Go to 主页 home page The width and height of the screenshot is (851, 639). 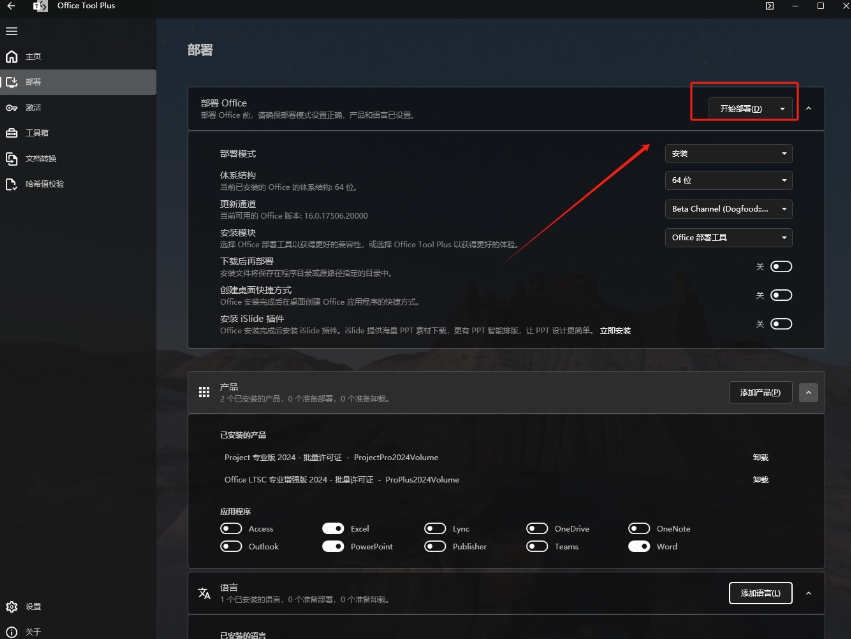[78, 56]
